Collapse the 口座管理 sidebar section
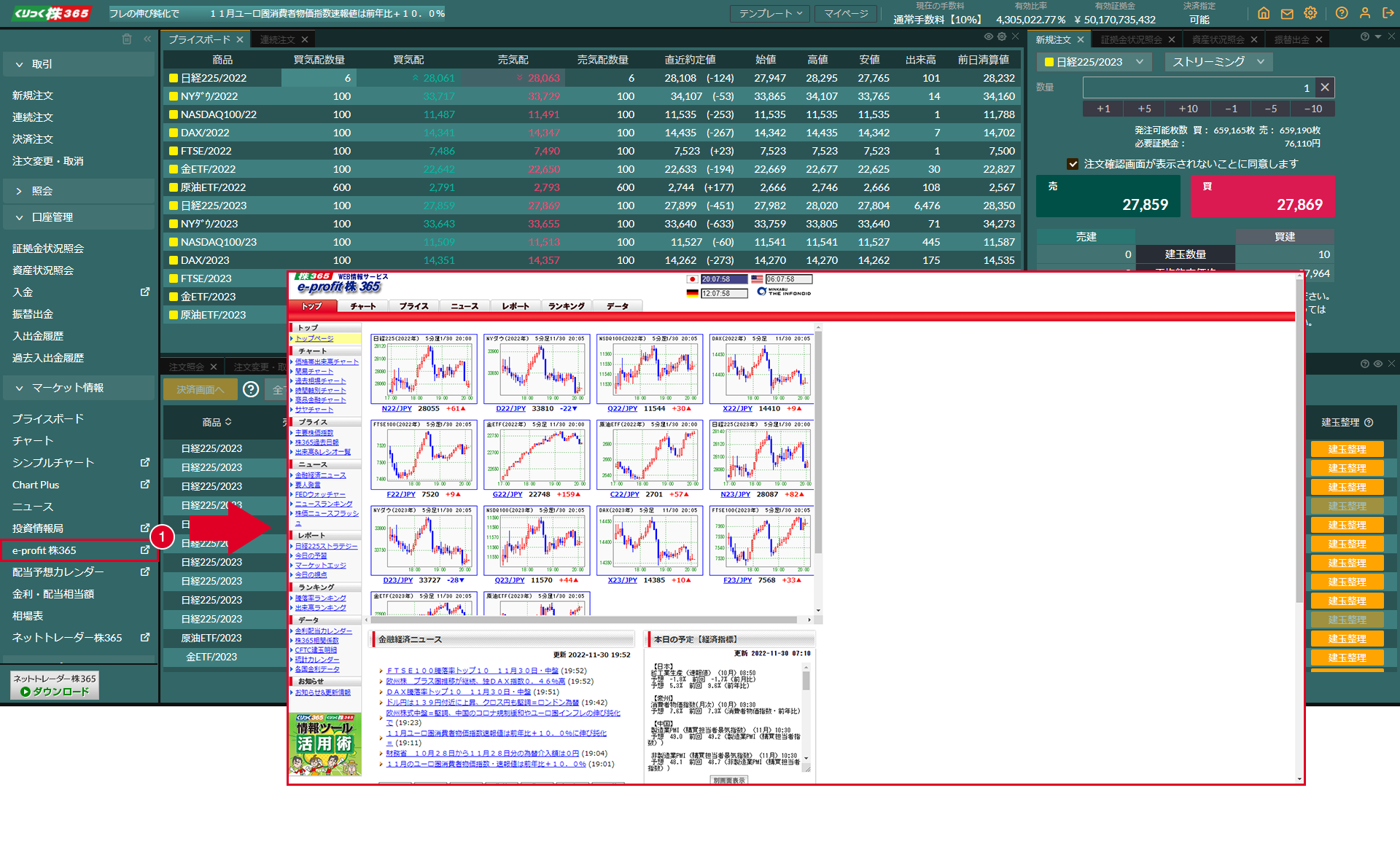The image size is (1400, 847). point(79,217)
